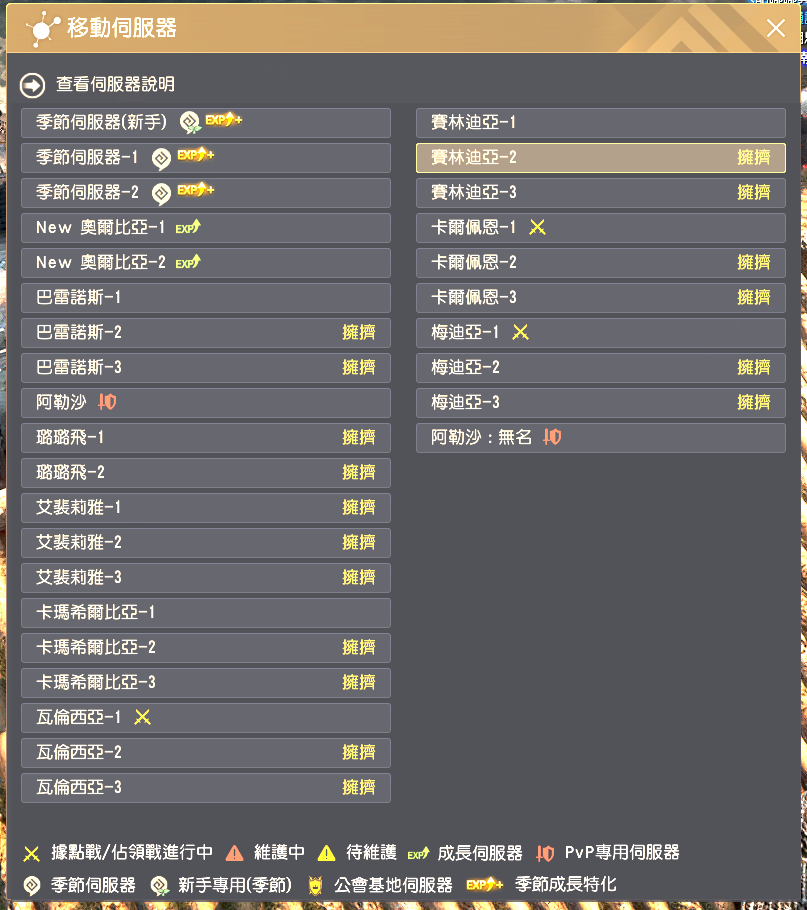Select the 卡瑪希爾比亞-3 server
Screen dimensions: 807x910
pyautogui.click(x=206, y=682)
